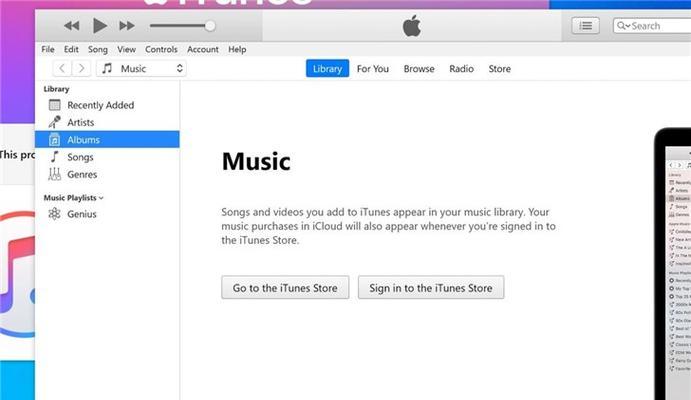Go forward with the right chevron
The image size is (691, 400).
coord(81,68)
